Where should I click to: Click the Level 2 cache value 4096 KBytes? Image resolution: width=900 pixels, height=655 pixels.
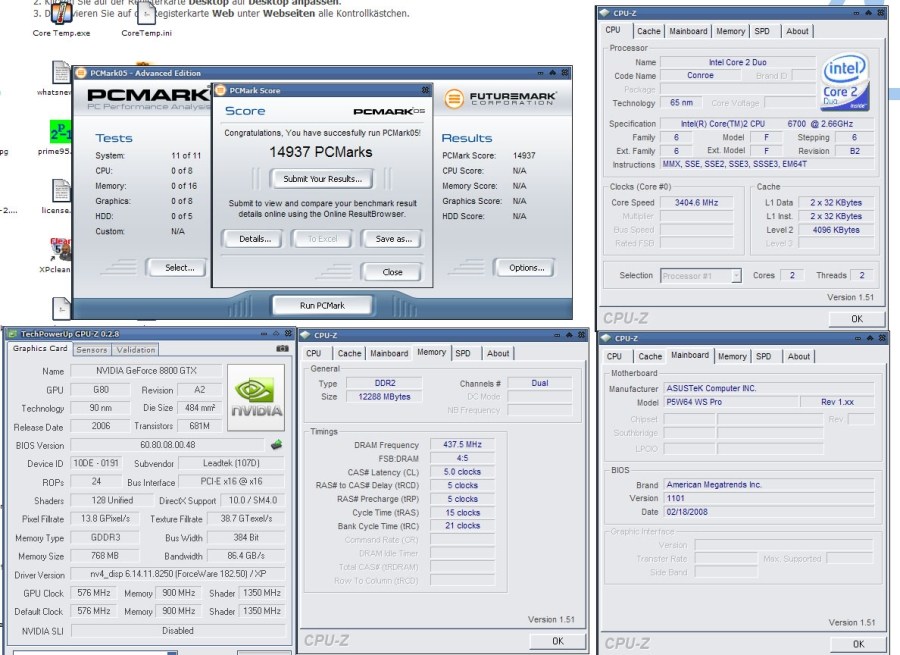point(836,230)
